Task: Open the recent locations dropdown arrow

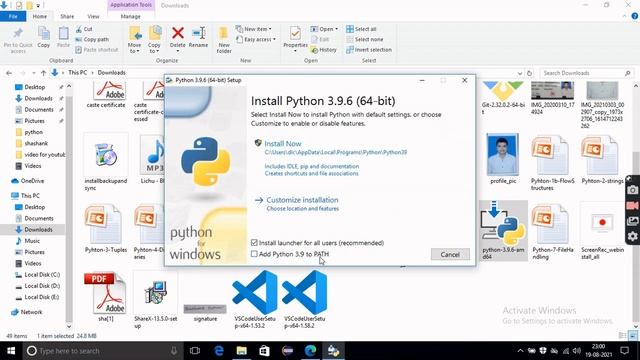Action: tap(33, 73)
